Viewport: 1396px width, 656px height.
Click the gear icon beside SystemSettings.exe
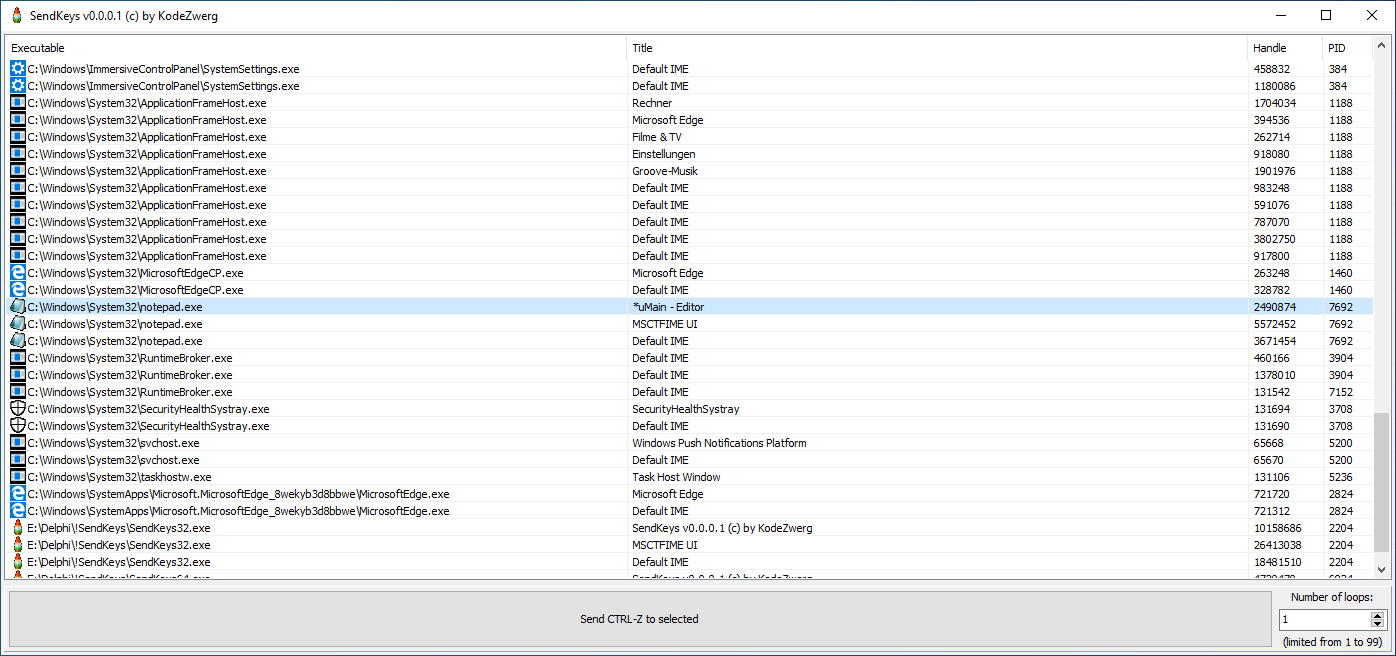(x=17, y=68)
